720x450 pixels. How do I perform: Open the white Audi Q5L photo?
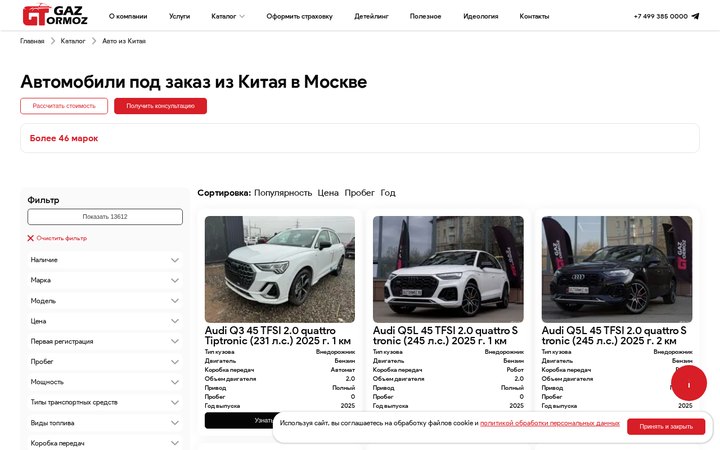coord(448,269)
